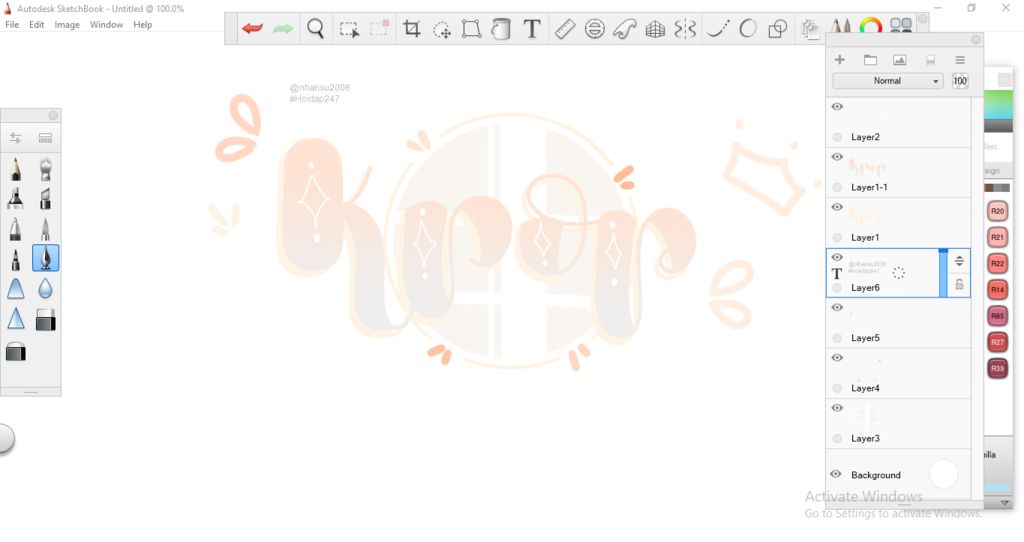The height and width of the screenshot is (542, 1024).
Task: Open the Brush Library icon
Action: 901,25
